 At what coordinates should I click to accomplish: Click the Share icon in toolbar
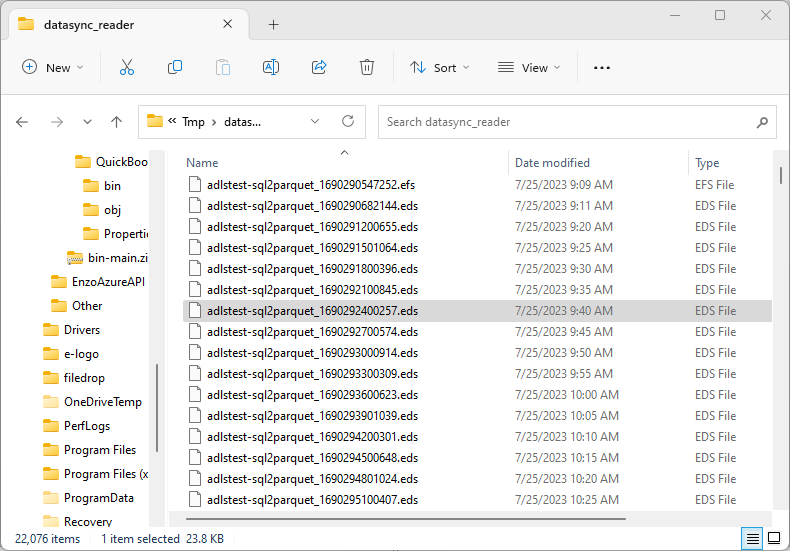[319, 67]
